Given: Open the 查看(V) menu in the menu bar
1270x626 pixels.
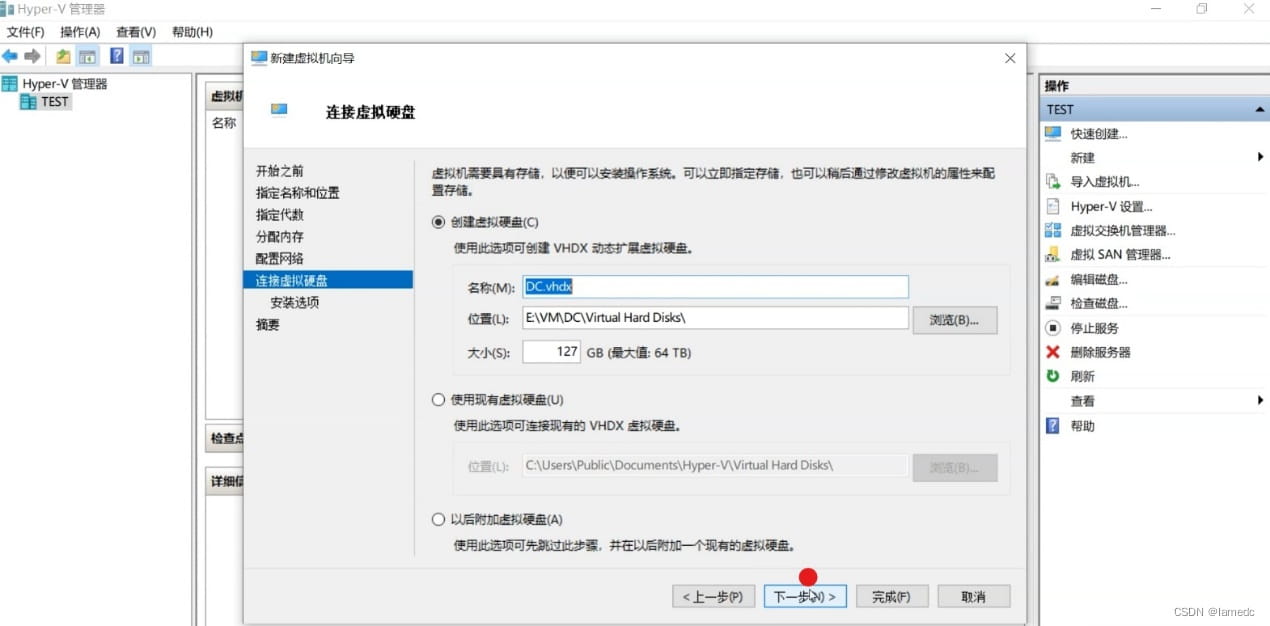Looking at the screenshot, I should [136, 32].
